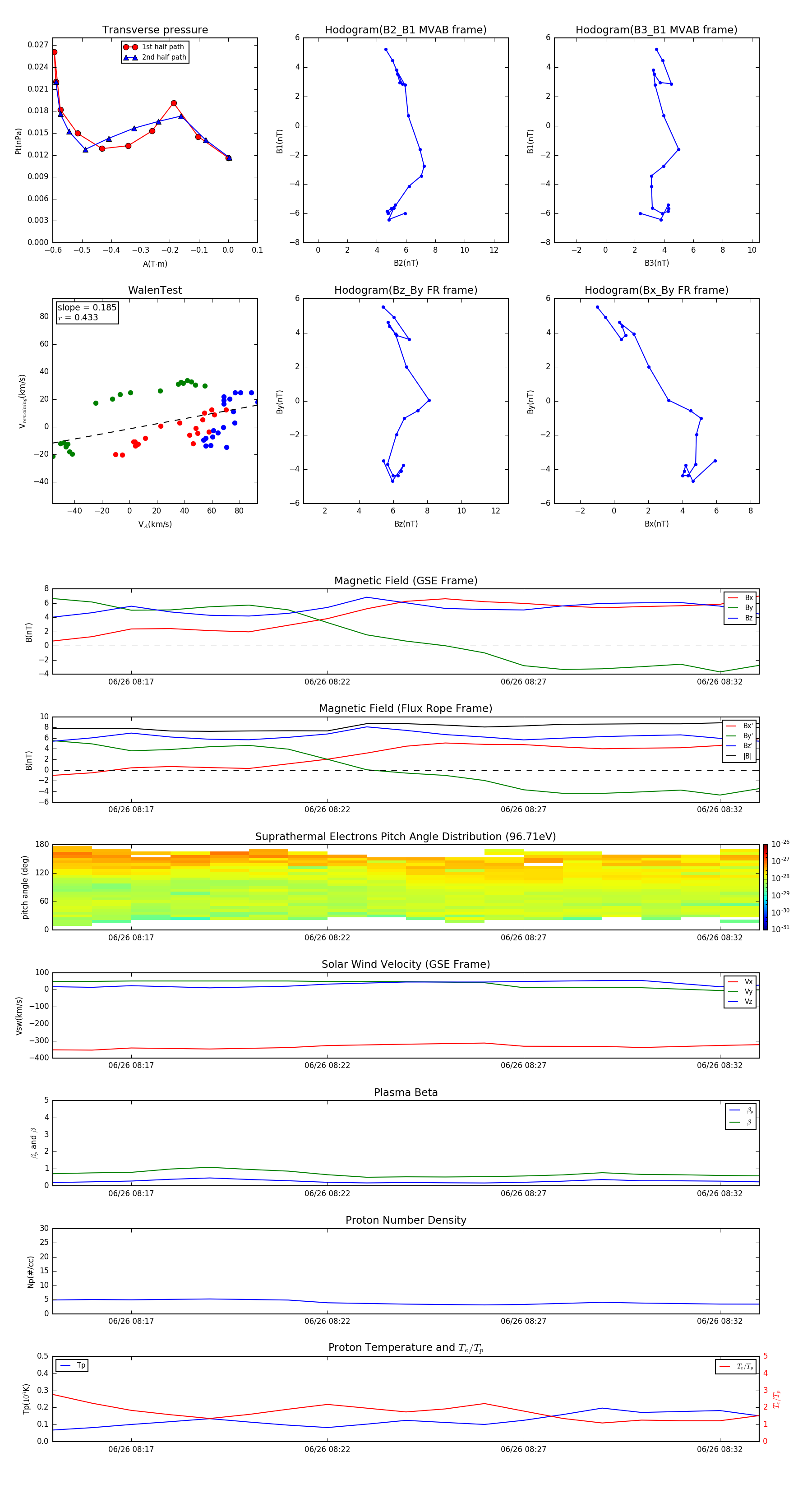812x1489 pixels.
Task: Click the 'Proton Number Density' title
Action: (406, 1220)
